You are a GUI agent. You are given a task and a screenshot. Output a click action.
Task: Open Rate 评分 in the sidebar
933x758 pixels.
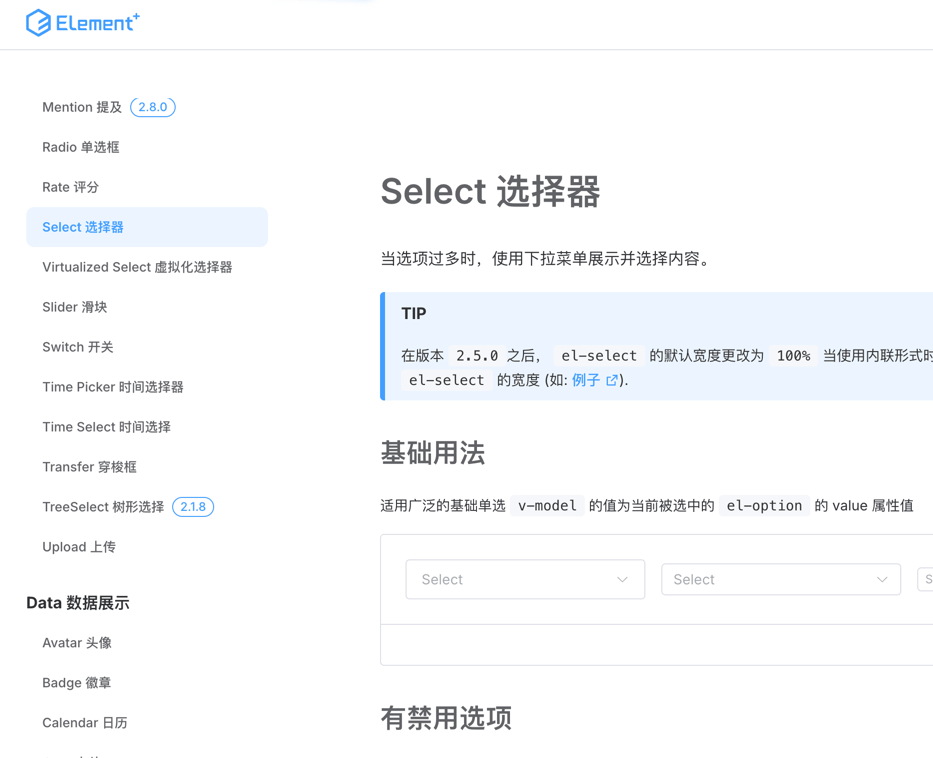coord(70,187)
